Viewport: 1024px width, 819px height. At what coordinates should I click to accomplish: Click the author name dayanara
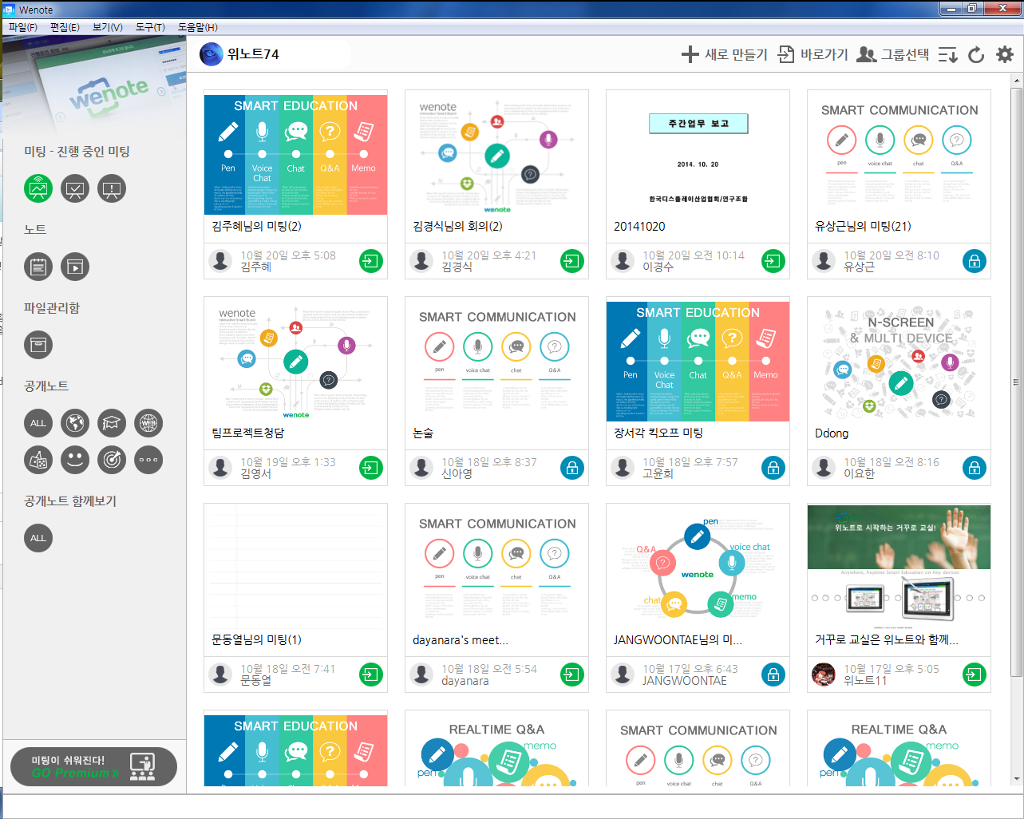[x=465, y=681]
